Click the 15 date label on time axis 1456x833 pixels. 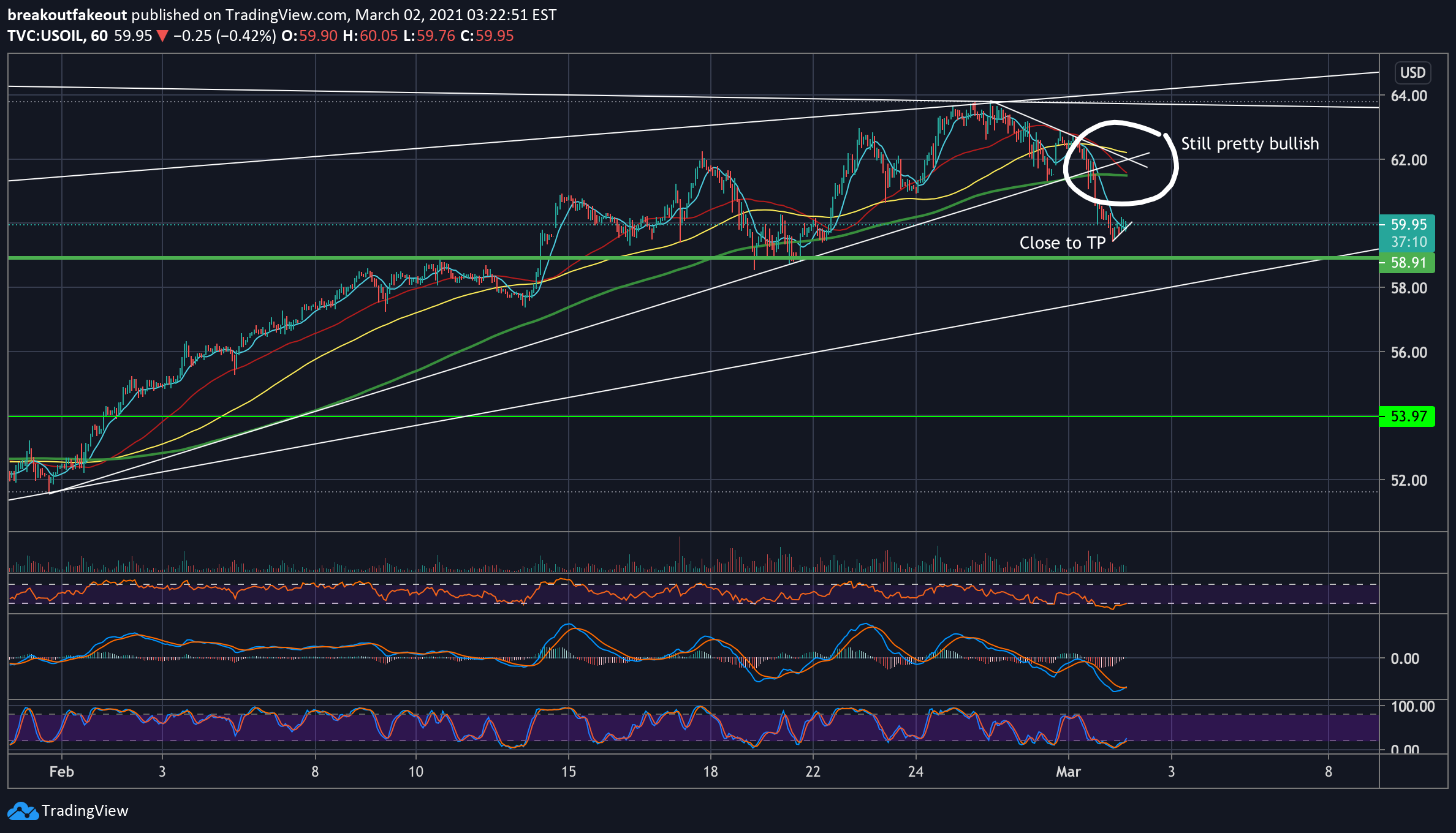569,772
